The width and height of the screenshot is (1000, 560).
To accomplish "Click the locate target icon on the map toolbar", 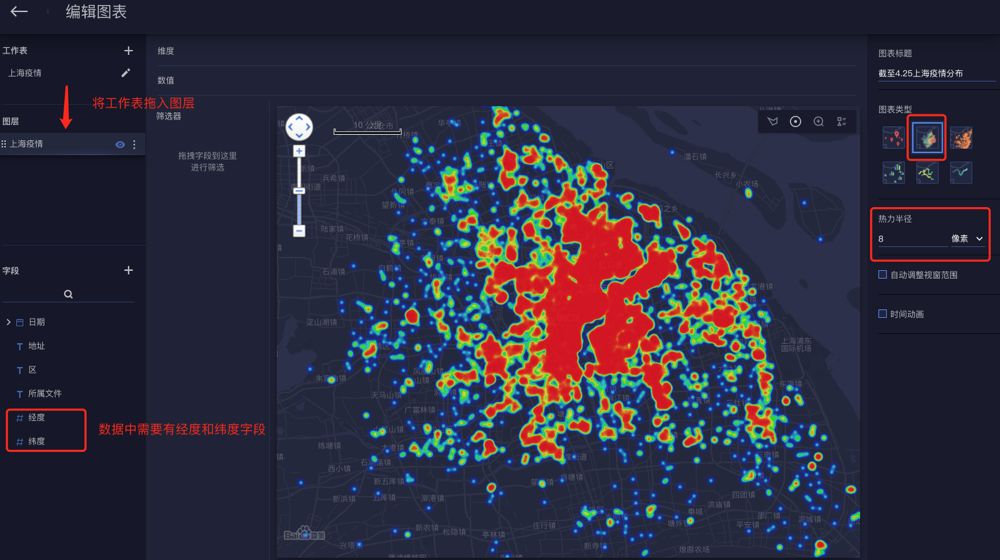I will 795,122.
